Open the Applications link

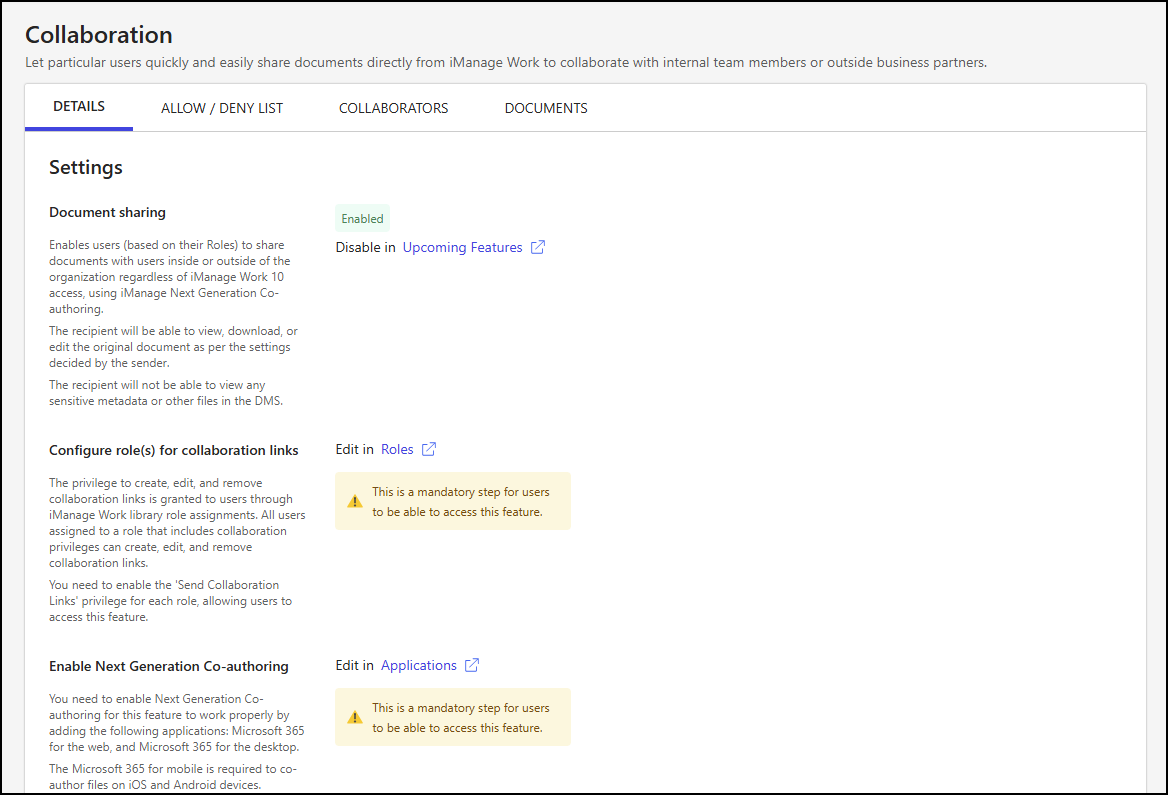pos(419,665)
